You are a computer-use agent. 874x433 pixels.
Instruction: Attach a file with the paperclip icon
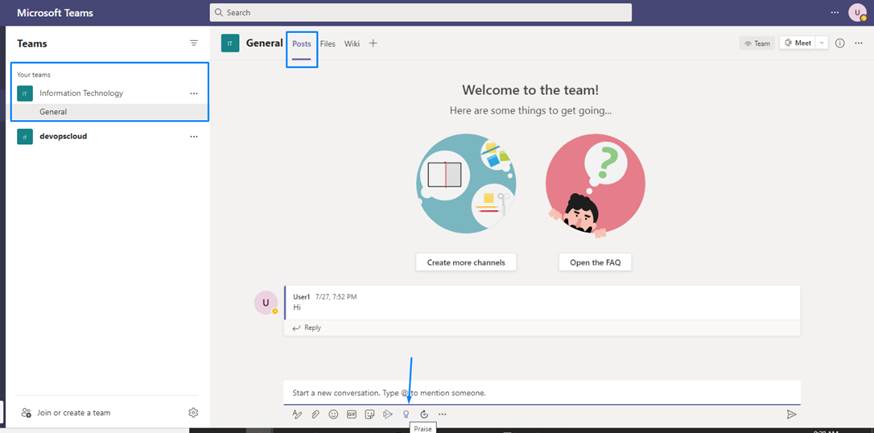tap(315, 414)
